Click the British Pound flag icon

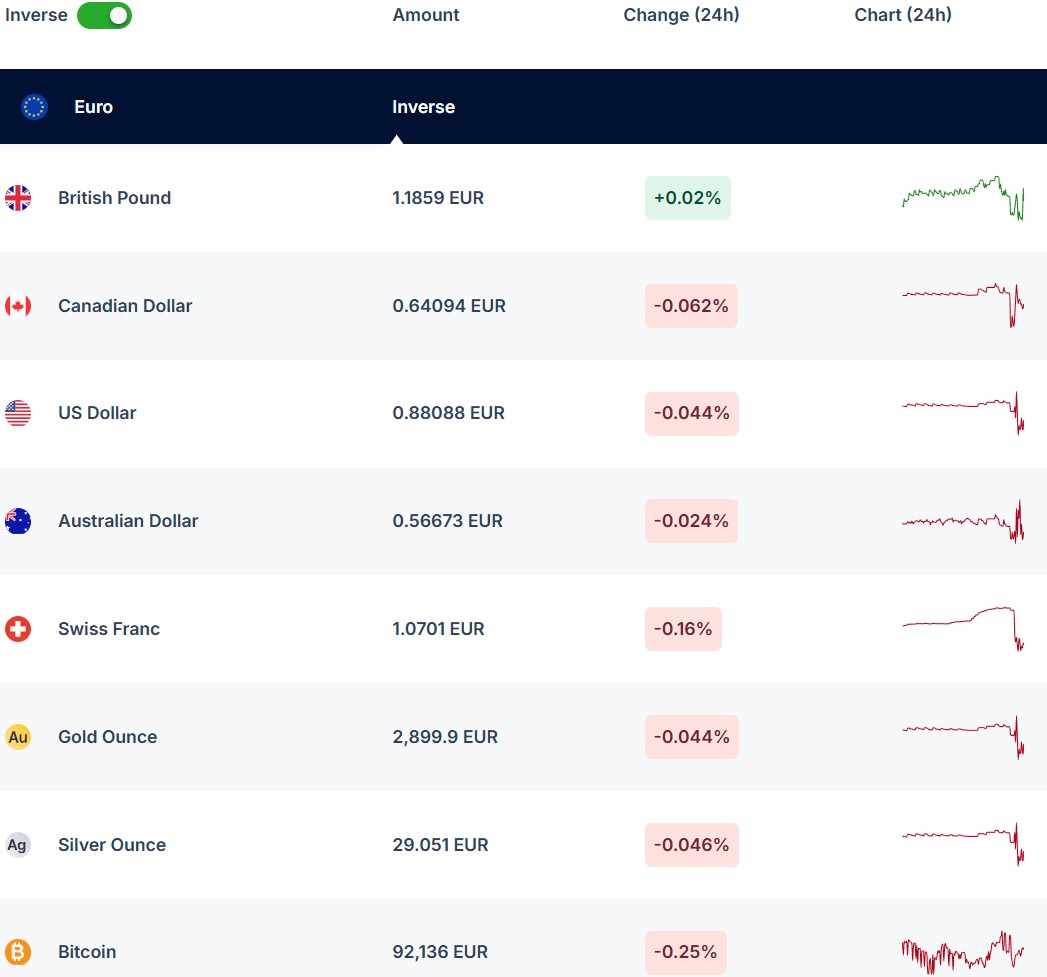point(18,198)
